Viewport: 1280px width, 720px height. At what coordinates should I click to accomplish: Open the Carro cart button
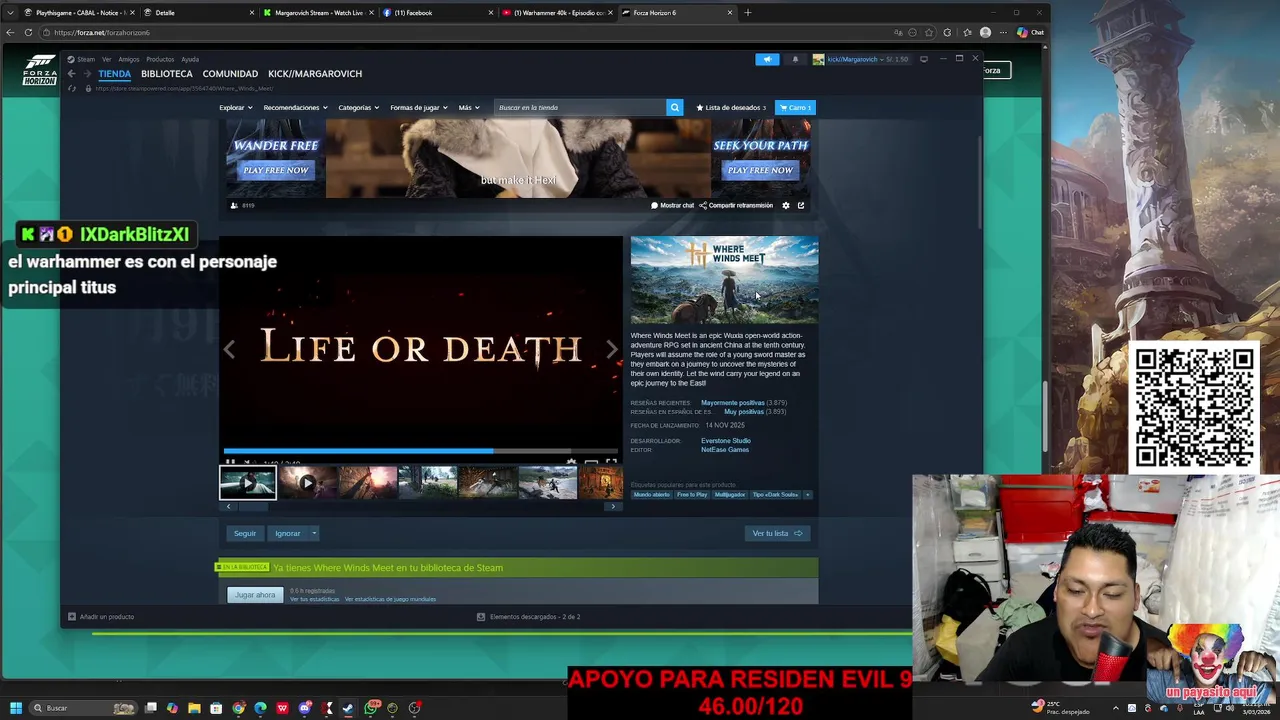[x=795, y=107]
